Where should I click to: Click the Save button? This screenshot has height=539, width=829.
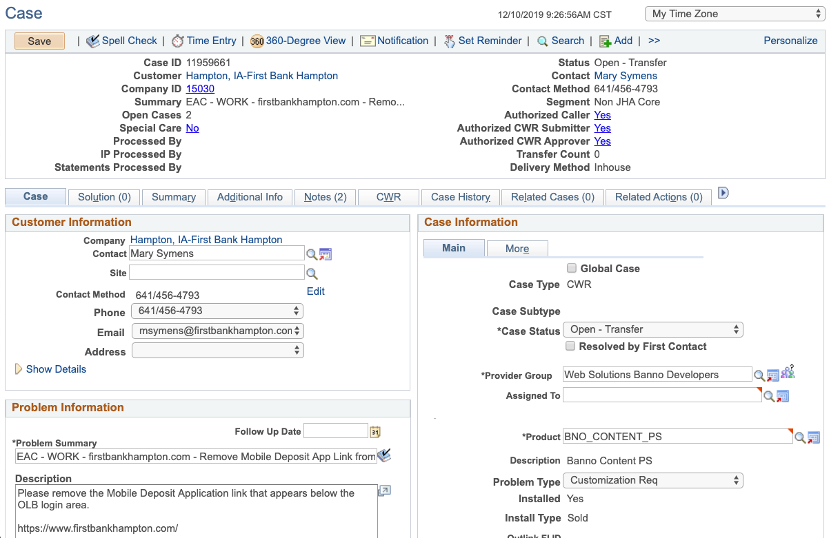[x=39, y=41]
